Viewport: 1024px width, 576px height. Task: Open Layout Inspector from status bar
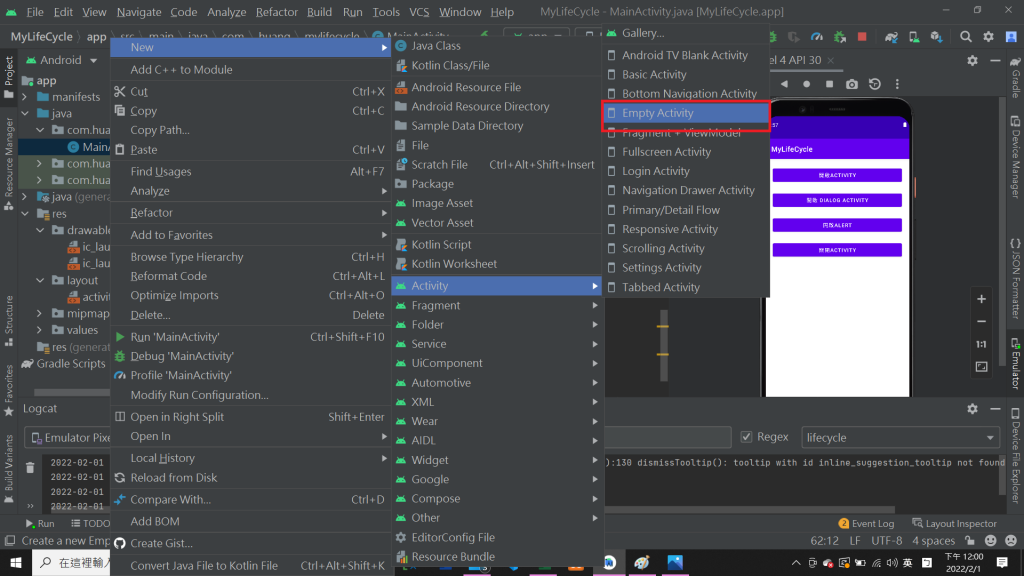pos(955,523)
